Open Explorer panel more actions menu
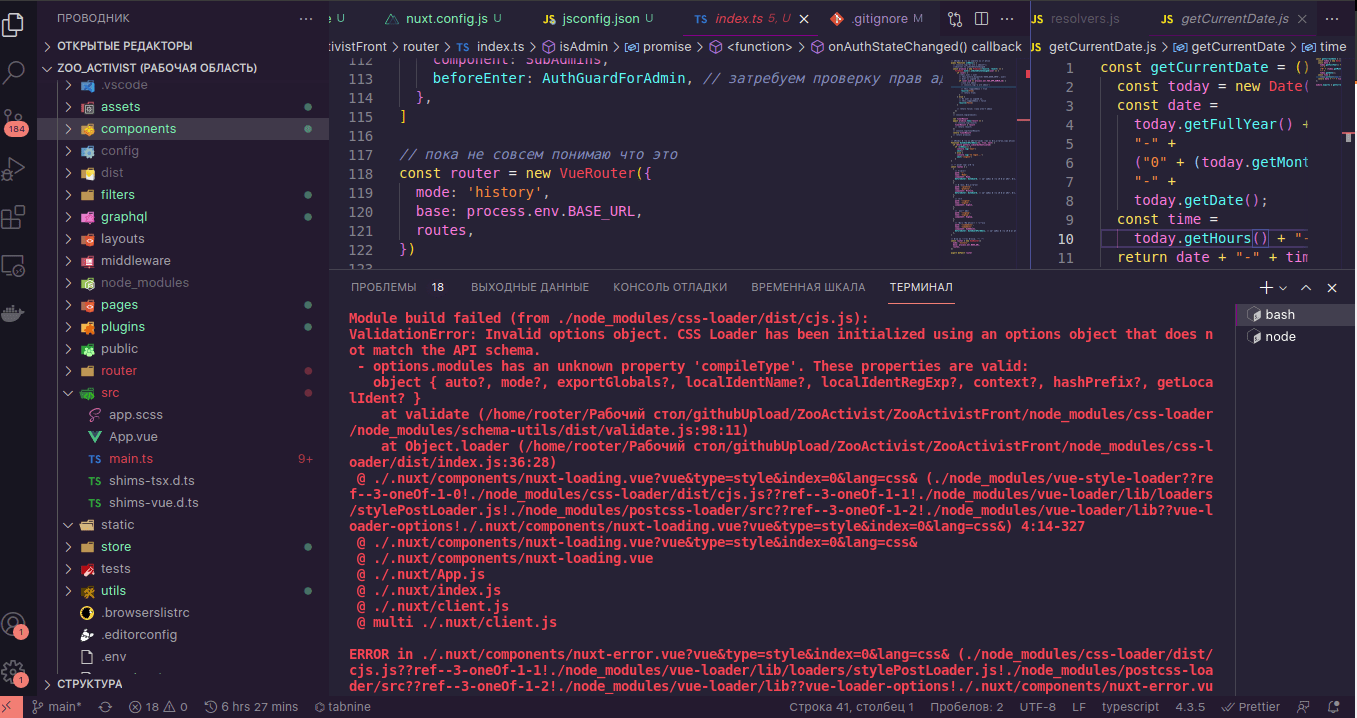Viewport: 1357px width, 718px height. [306, 19]
